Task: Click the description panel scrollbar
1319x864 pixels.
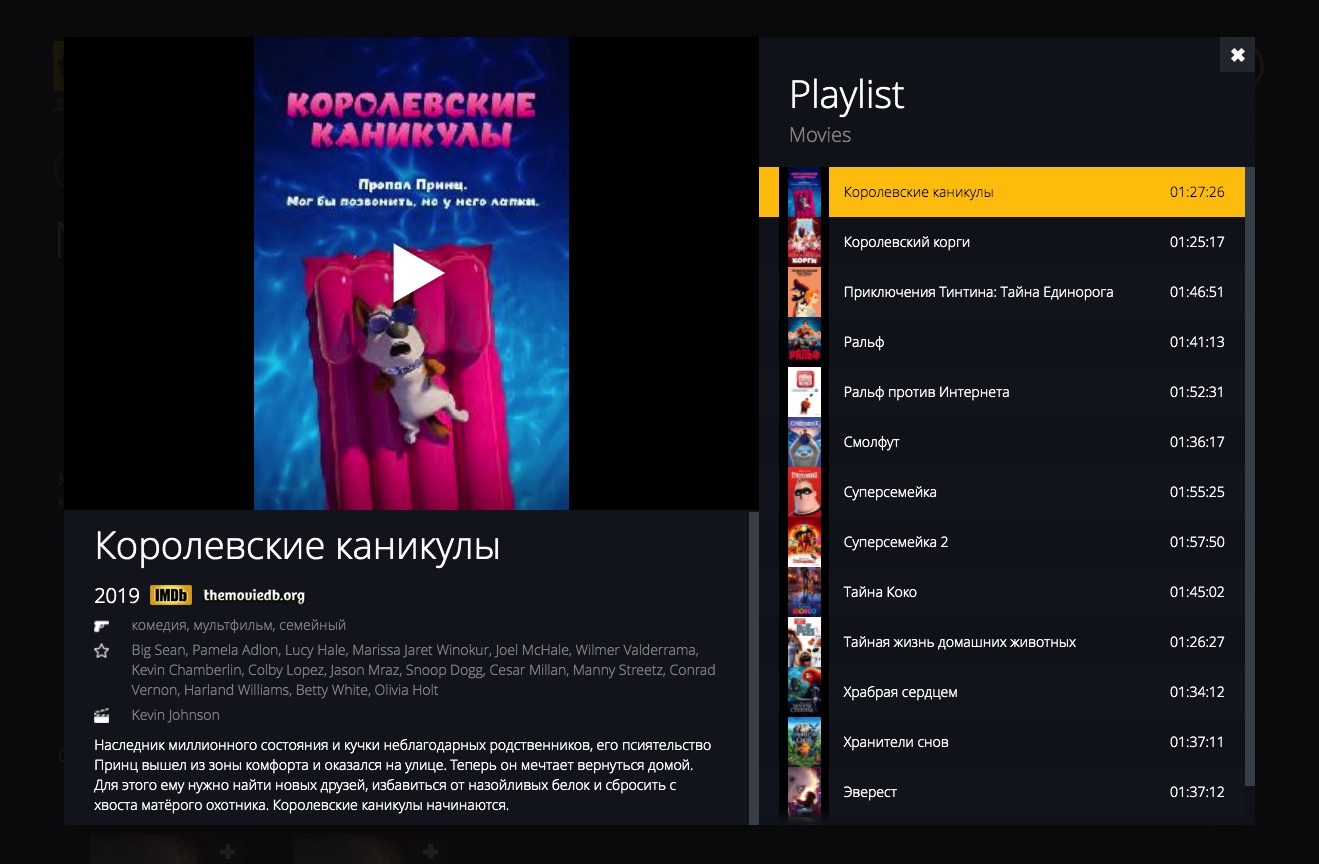Action: click(x=754, y=668)
